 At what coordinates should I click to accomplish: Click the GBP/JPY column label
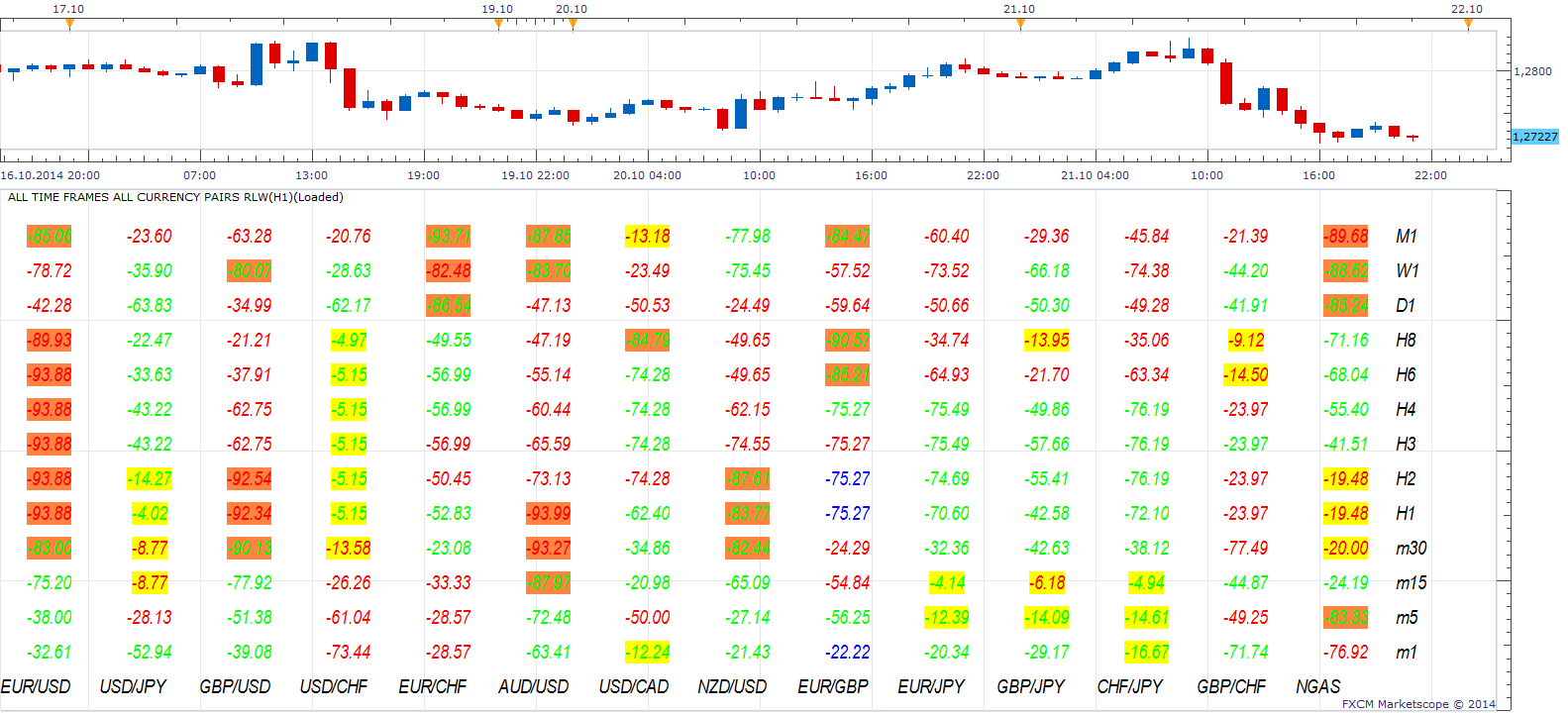pyautogui.click(x=1031, y=686)
